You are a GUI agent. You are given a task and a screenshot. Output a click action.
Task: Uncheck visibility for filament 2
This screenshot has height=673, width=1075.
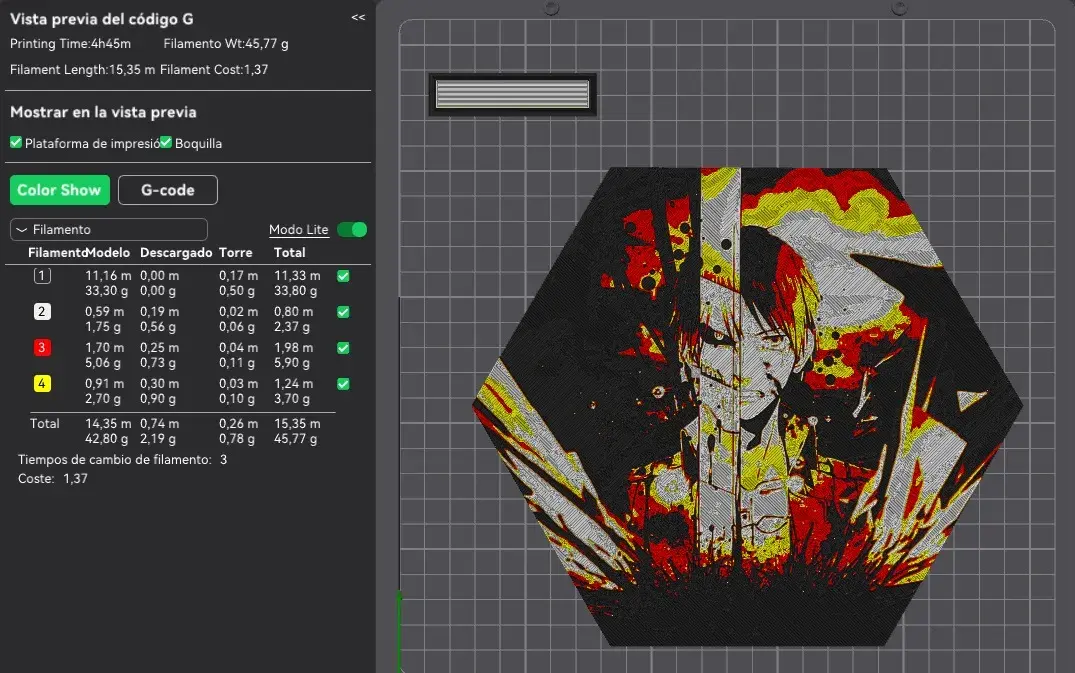[343, 312]
